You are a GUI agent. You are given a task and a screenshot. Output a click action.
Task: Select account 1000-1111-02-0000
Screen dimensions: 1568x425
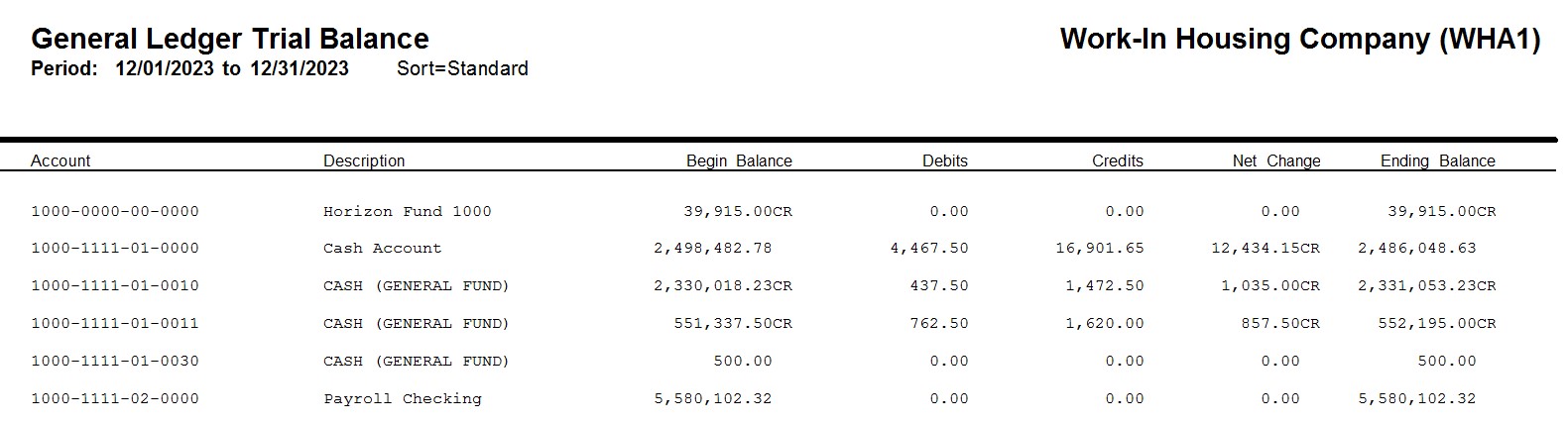[115, 398]
